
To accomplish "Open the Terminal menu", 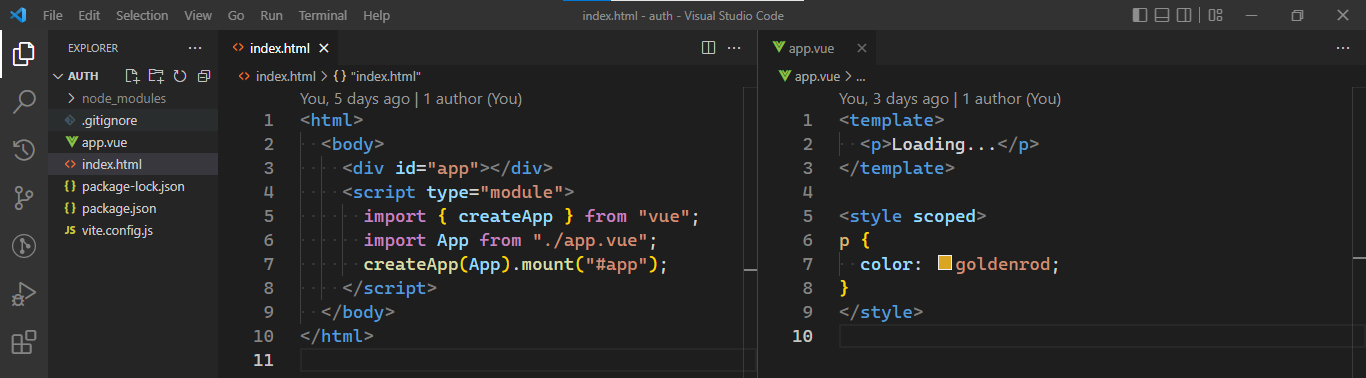I will [x=323, y=16].
